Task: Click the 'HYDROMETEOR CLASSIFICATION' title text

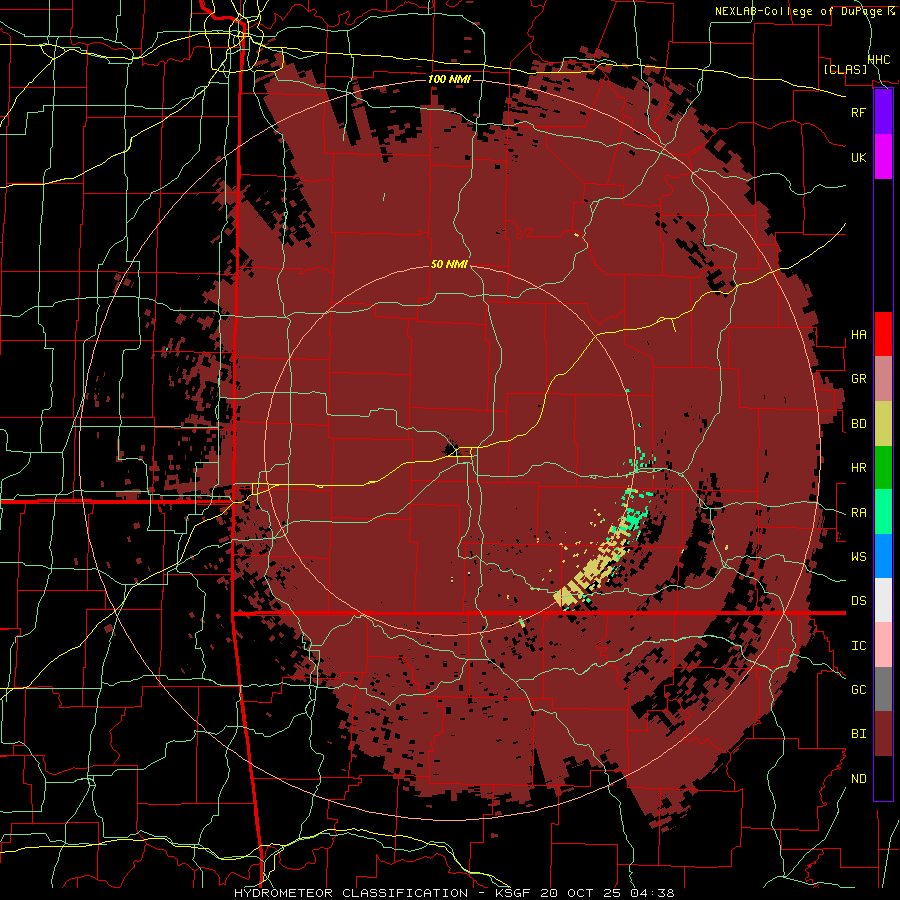Action: click(351, 893)
